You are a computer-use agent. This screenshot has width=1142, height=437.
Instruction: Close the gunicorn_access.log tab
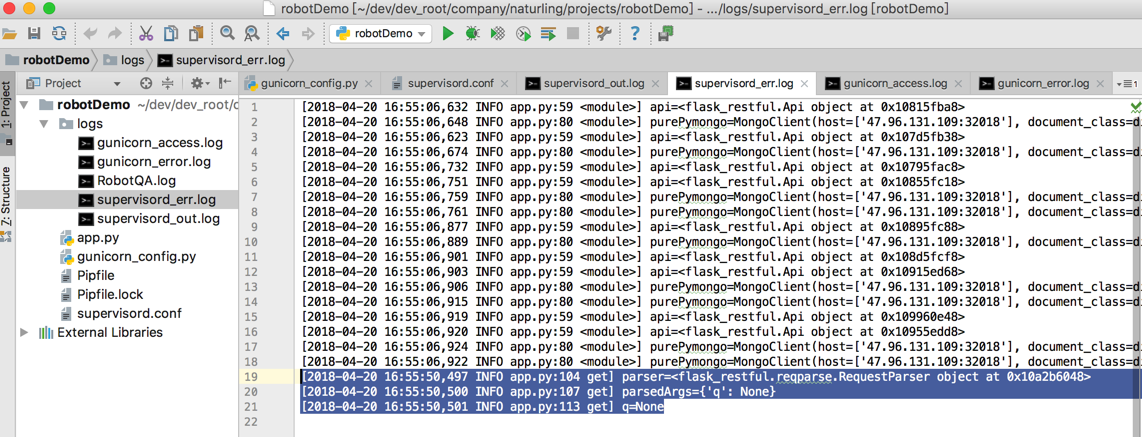[958, 84]
